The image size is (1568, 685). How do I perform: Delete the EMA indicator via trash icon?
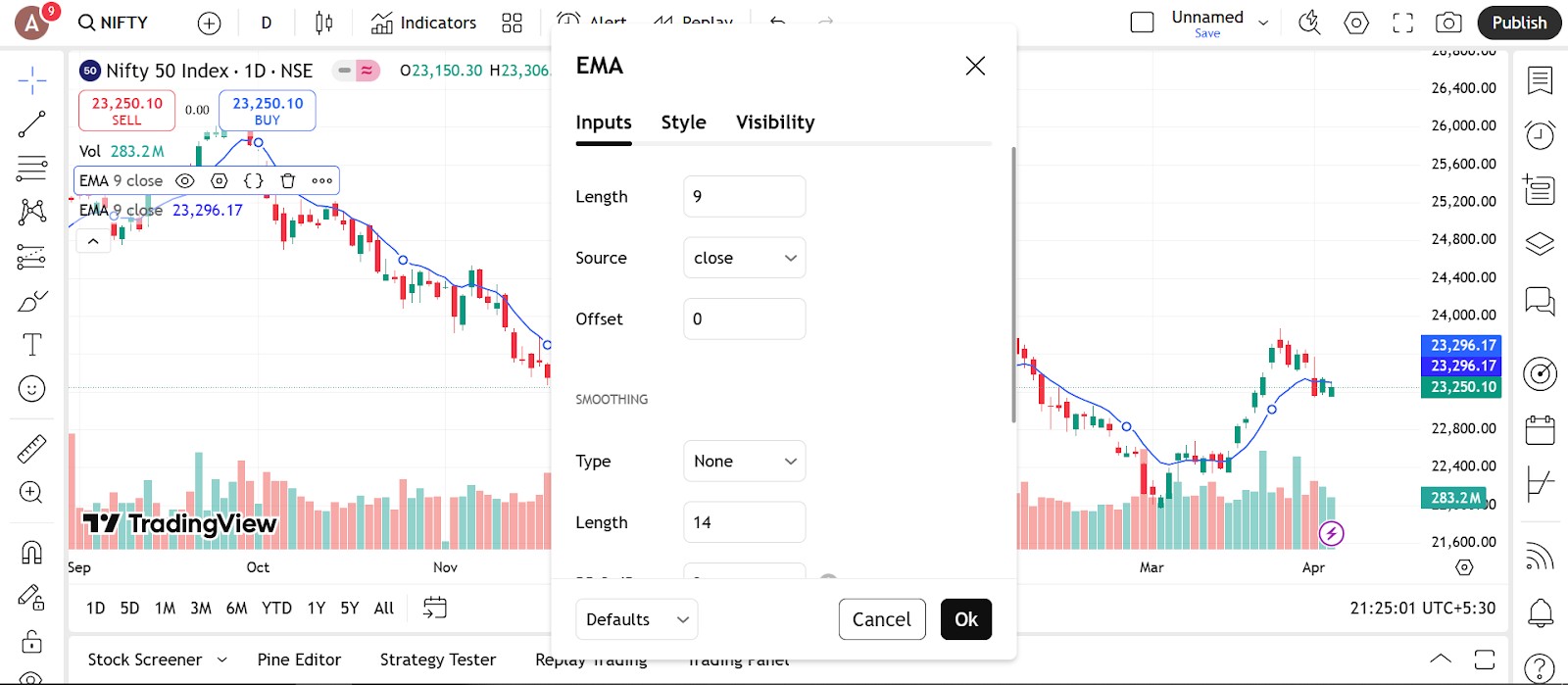coord(287,180)
